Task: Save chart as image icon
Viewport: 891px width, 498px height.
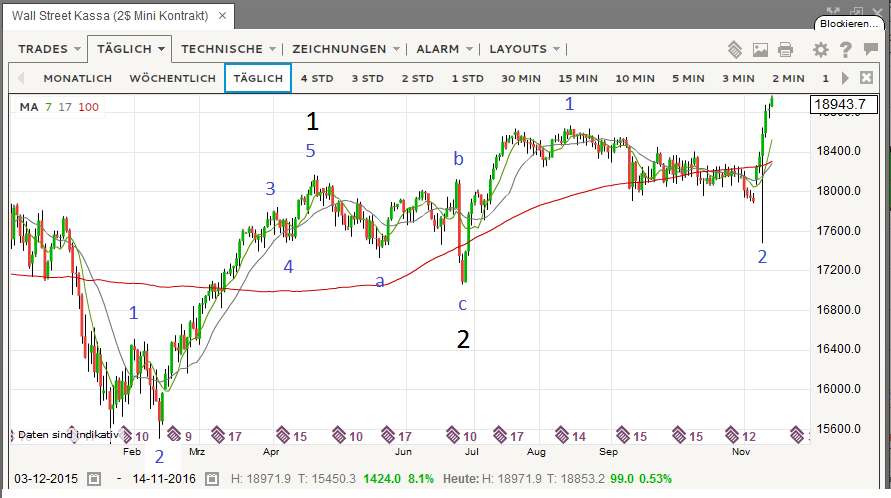Action: (x=760, y=49)
